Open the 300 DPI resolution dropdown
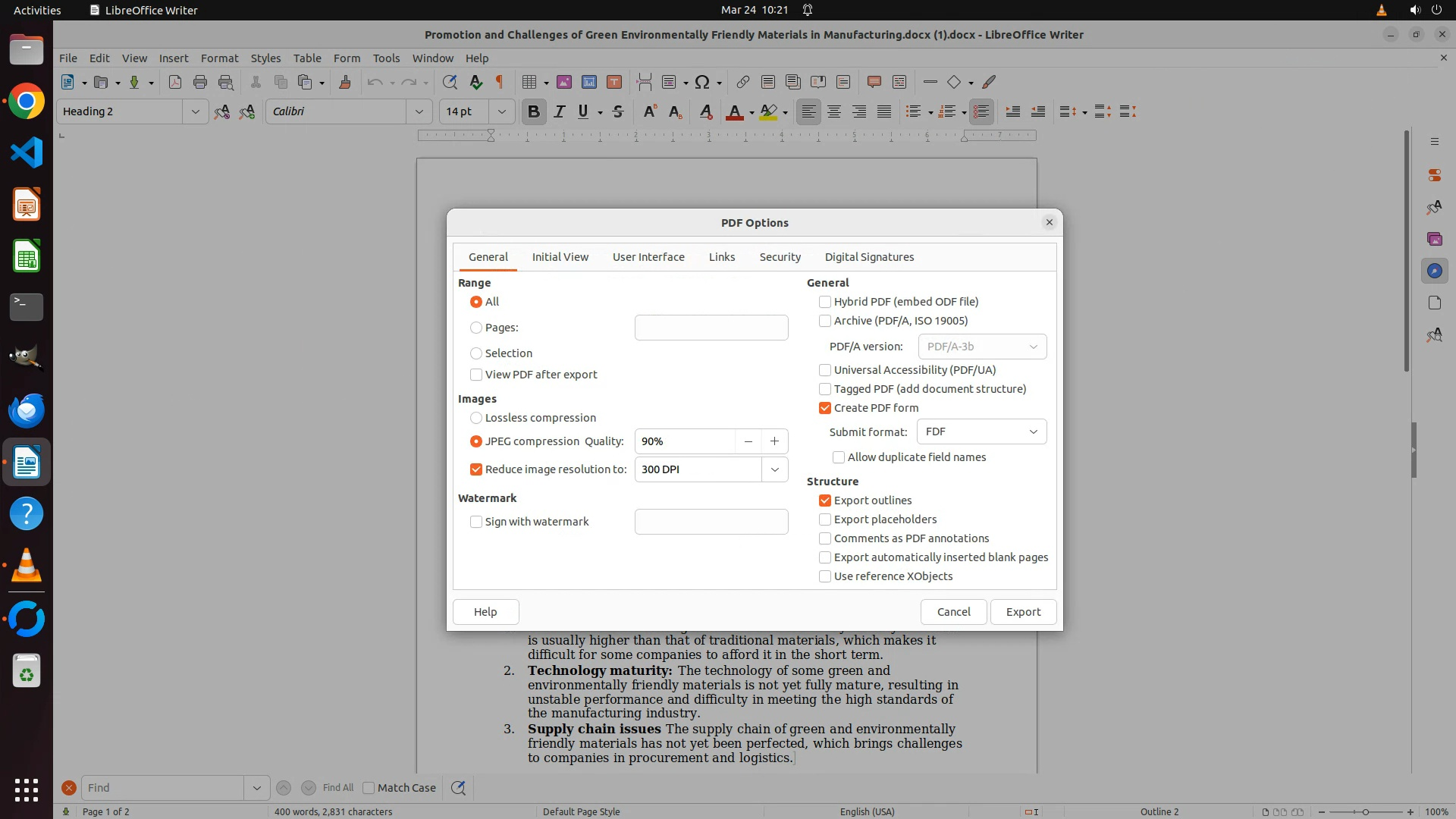This screenshot has width=1456, height=819. click(x=774, y=469)
